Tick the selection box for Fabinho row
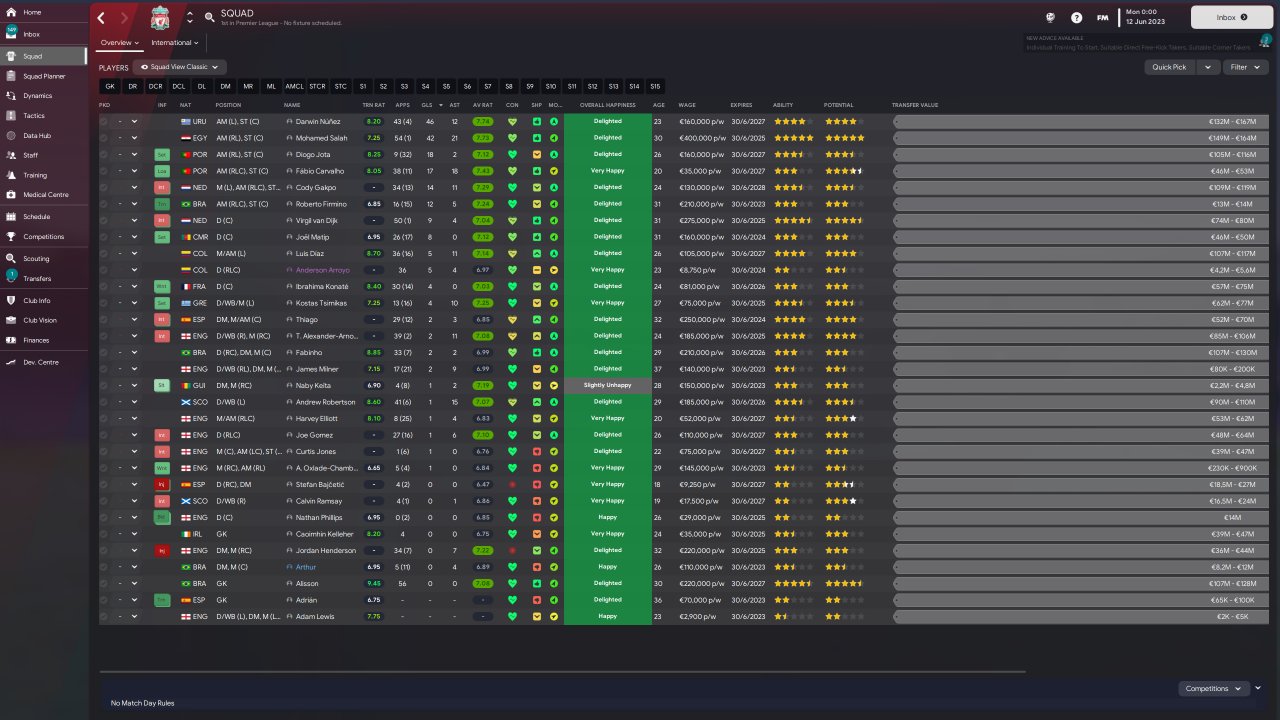This screenshot has width=1280, height=720. point(105,352)
